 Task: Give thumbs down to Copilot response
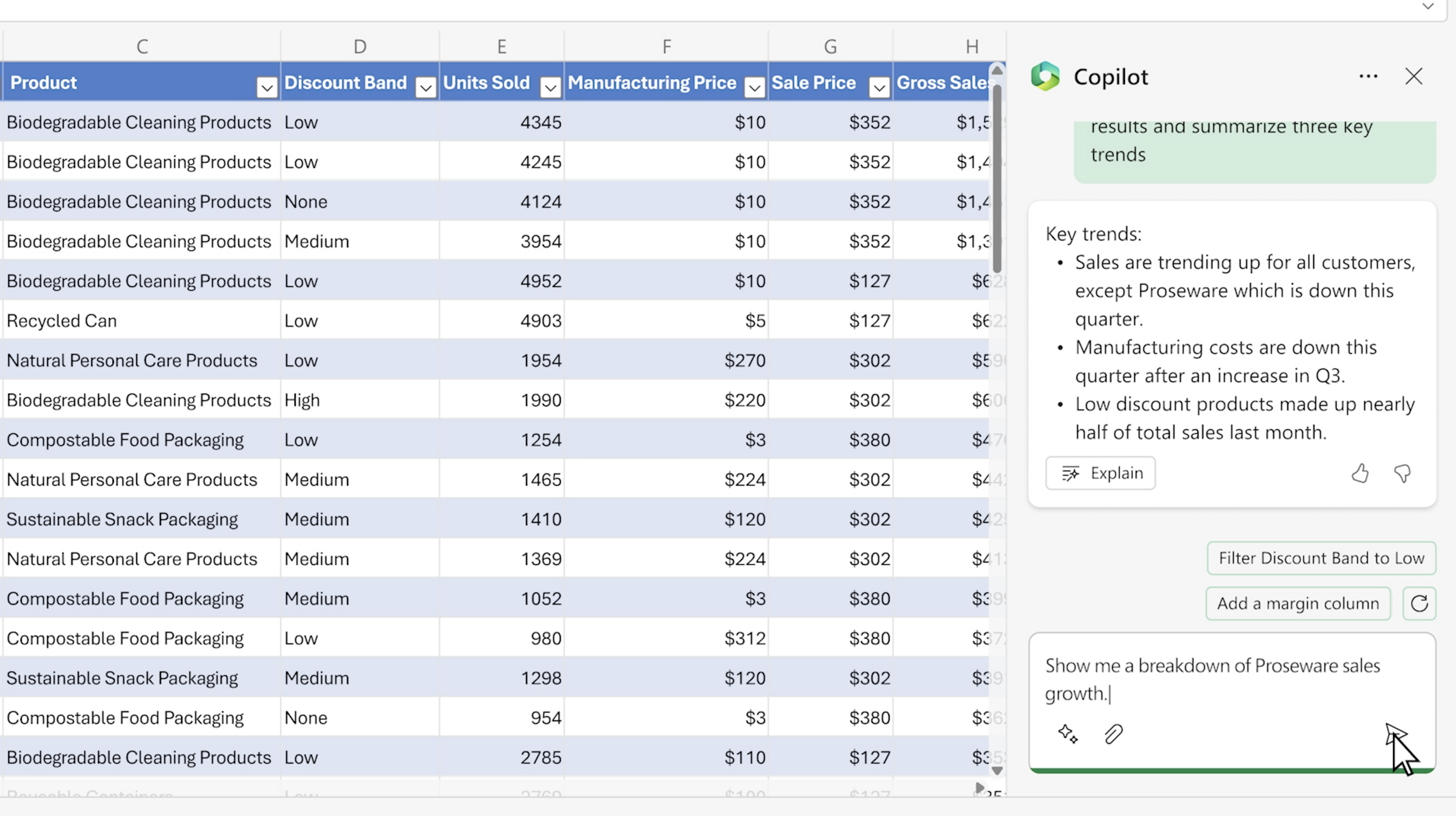click(x=1402, y=473)
